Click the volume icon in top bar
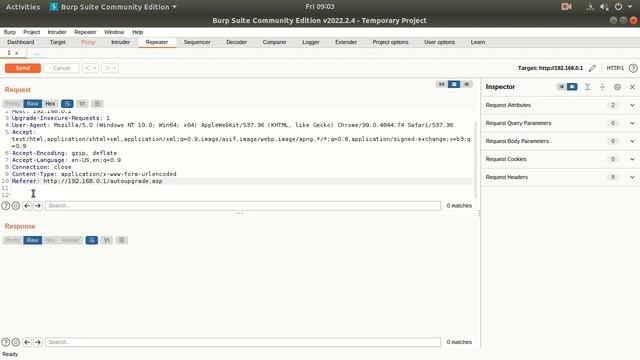The height and width of the screenshot is (360, 640). click(x=604, y=7)
